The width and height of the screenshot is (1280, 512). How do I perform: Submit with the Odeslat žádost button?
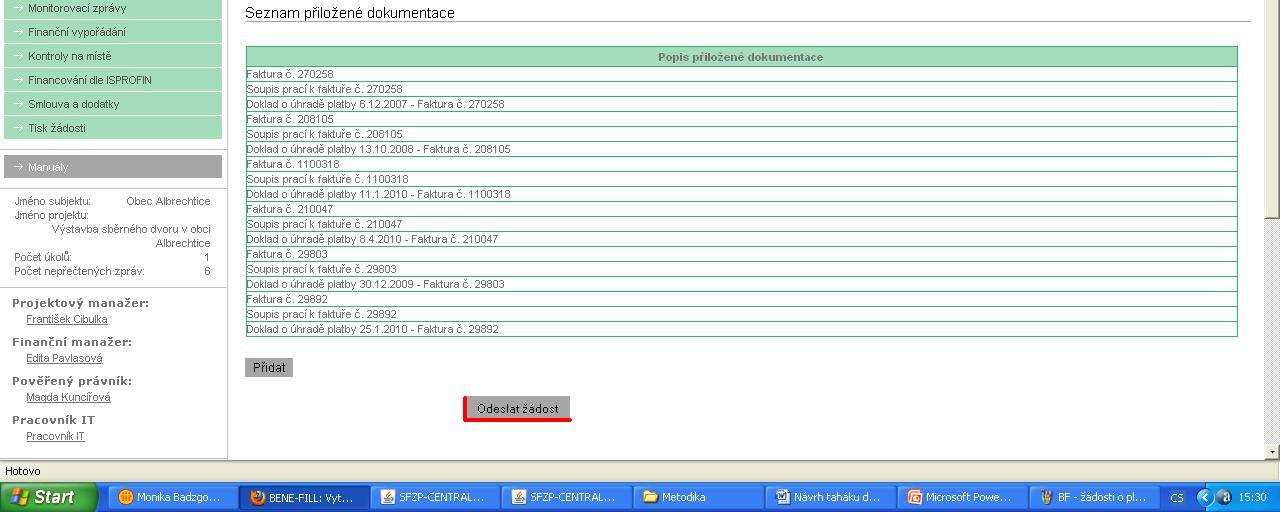coord(518,408)
